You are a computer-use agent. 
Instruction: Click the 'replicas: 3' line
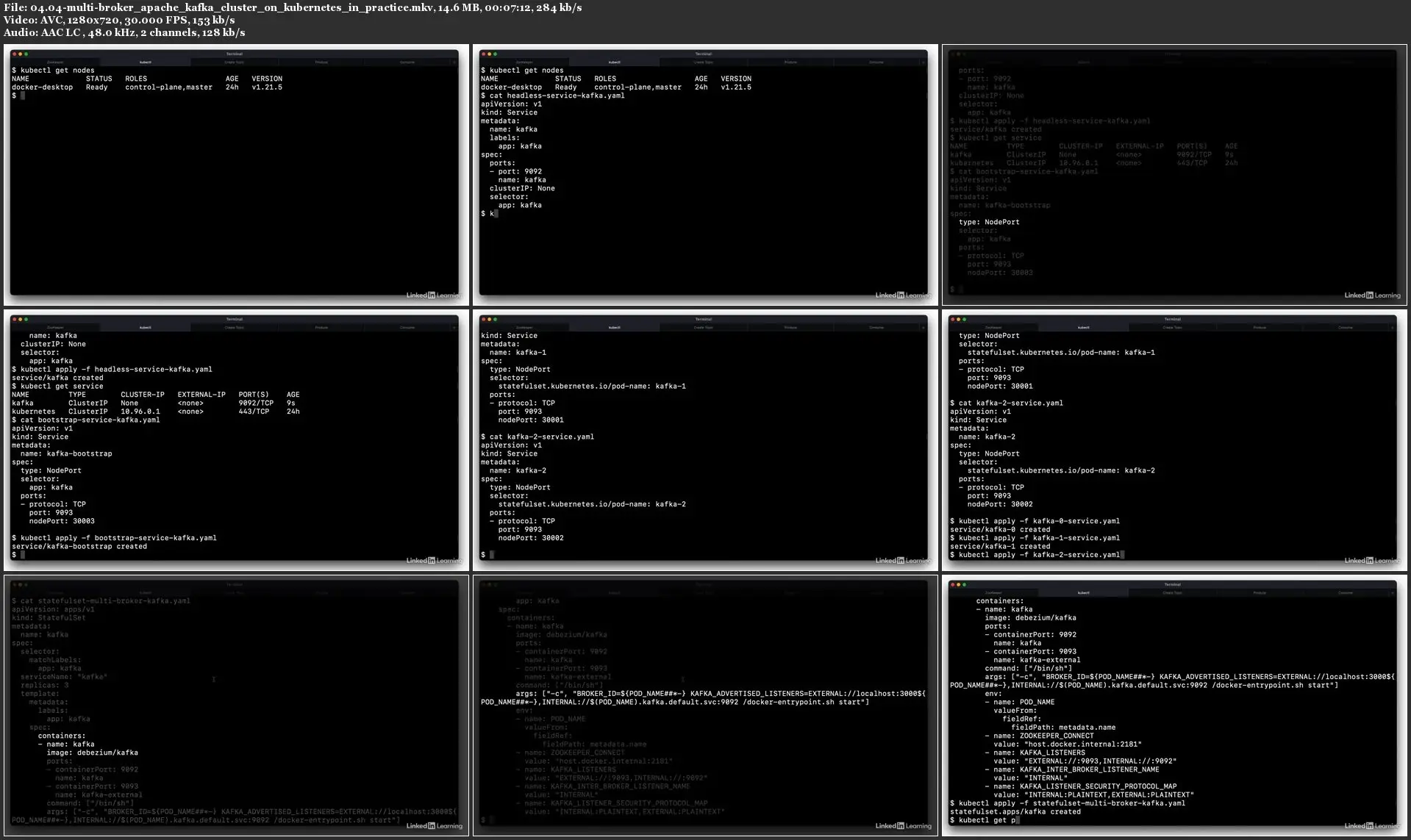point(44,685)
